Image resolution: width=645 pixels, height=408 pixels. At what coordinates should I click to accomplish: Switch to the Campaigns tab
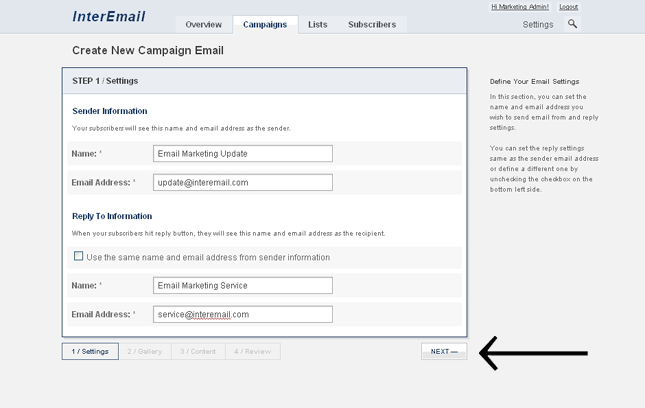265,24
